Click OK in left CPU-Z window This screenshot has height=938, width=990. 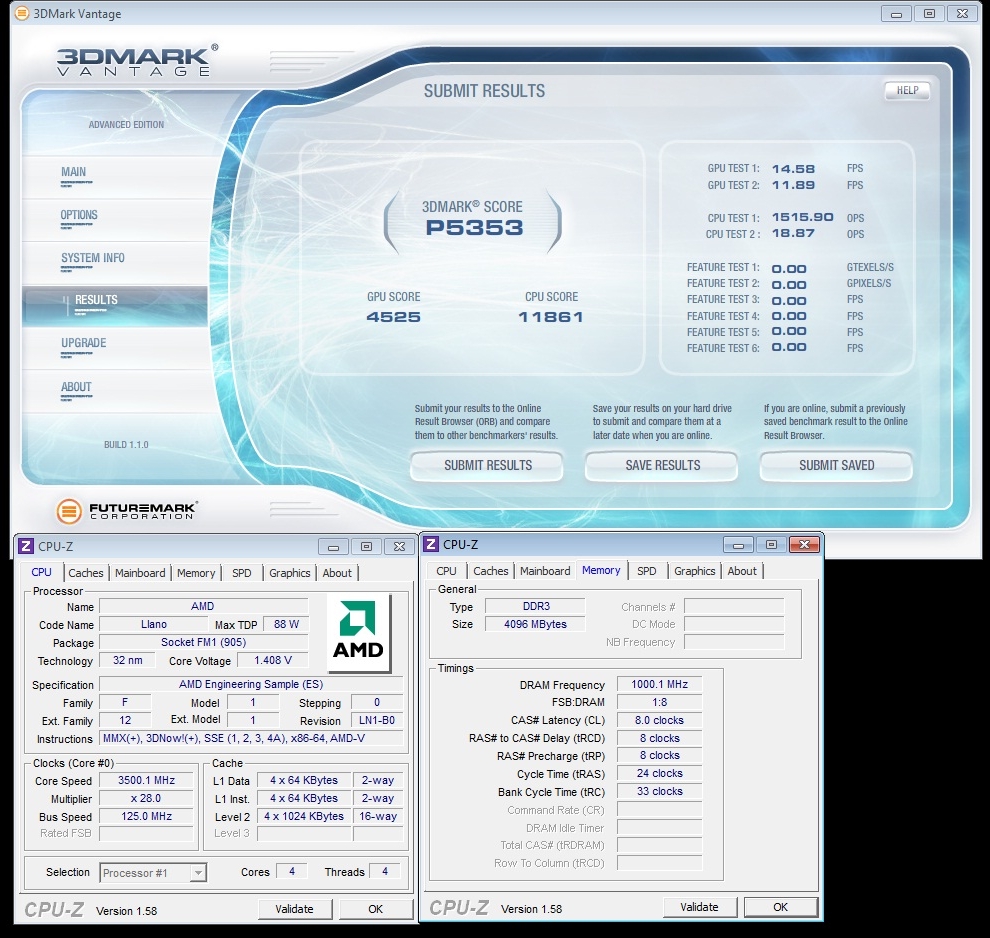click(376, 909)
